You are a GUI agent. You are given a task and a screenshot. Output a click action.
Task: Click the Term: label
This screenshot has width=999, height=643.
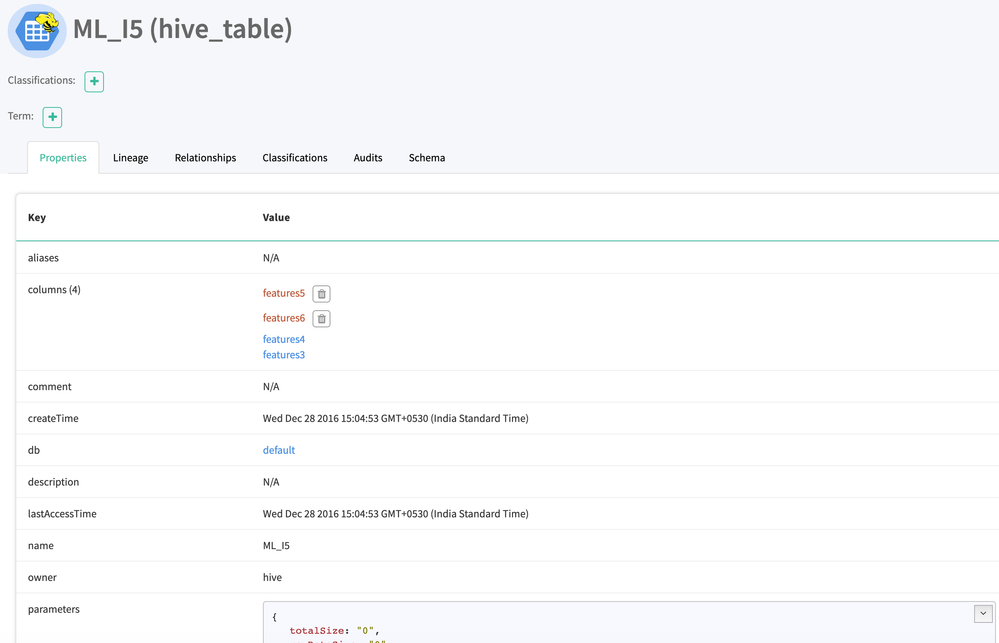coord(20,116)
